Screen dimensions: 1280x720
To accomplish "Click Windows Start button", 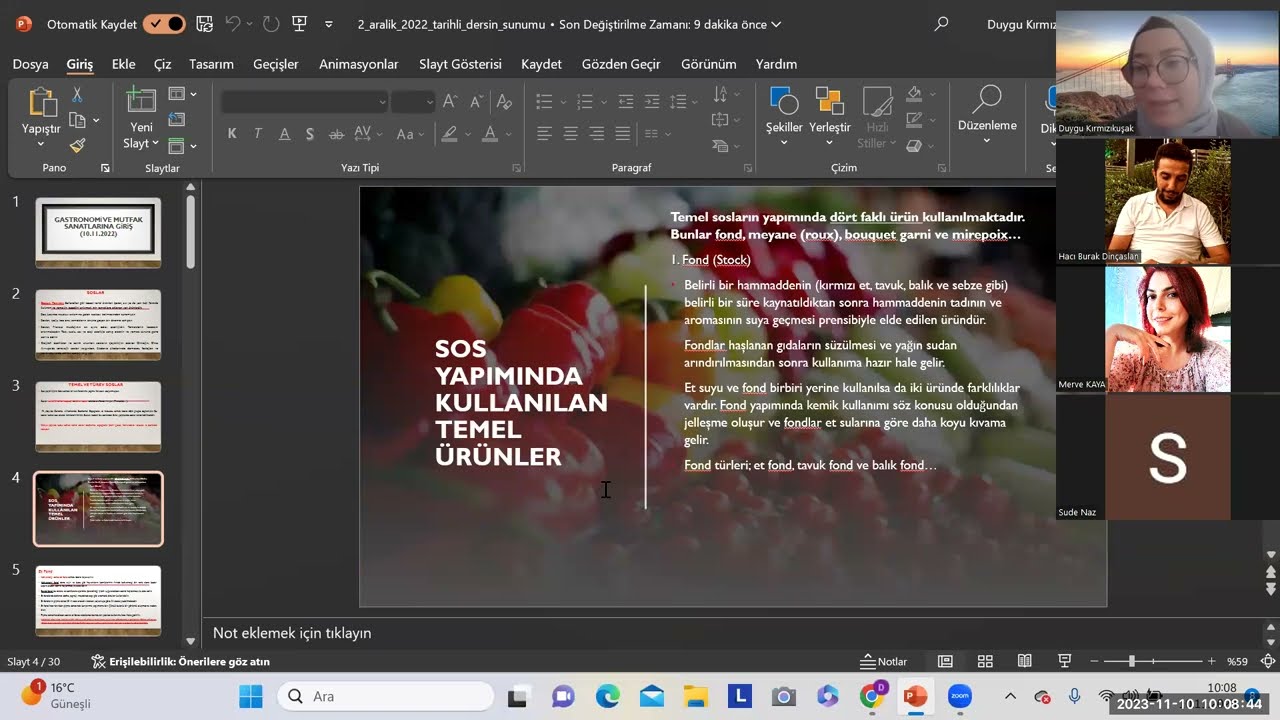I will point(251,697).
